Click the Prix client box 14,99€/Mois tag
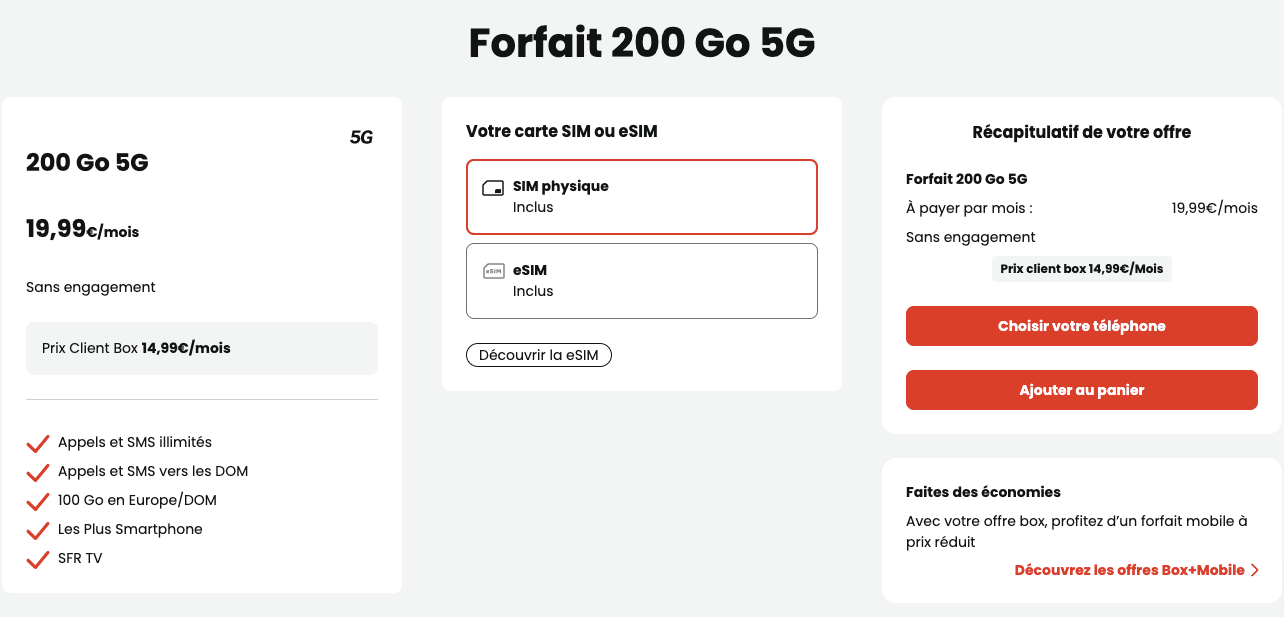The height and width of the screenshot is (617, 1284). coord(1081,269)
